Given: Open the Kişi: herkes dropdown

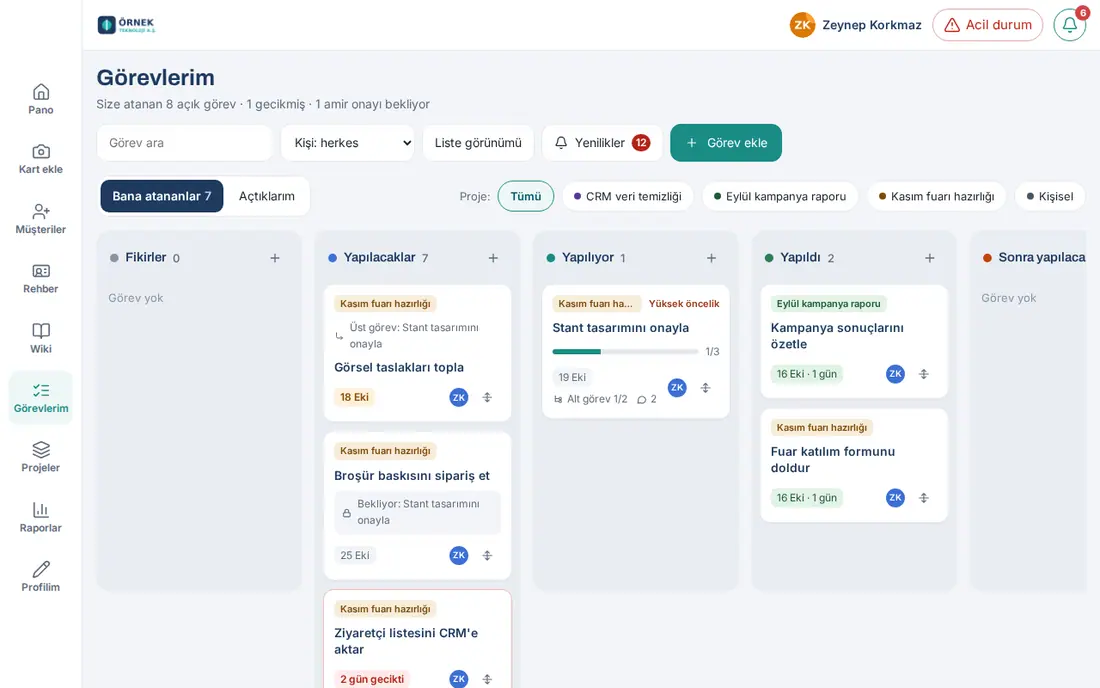Looking at the screenshot, I should coord(348,143).
